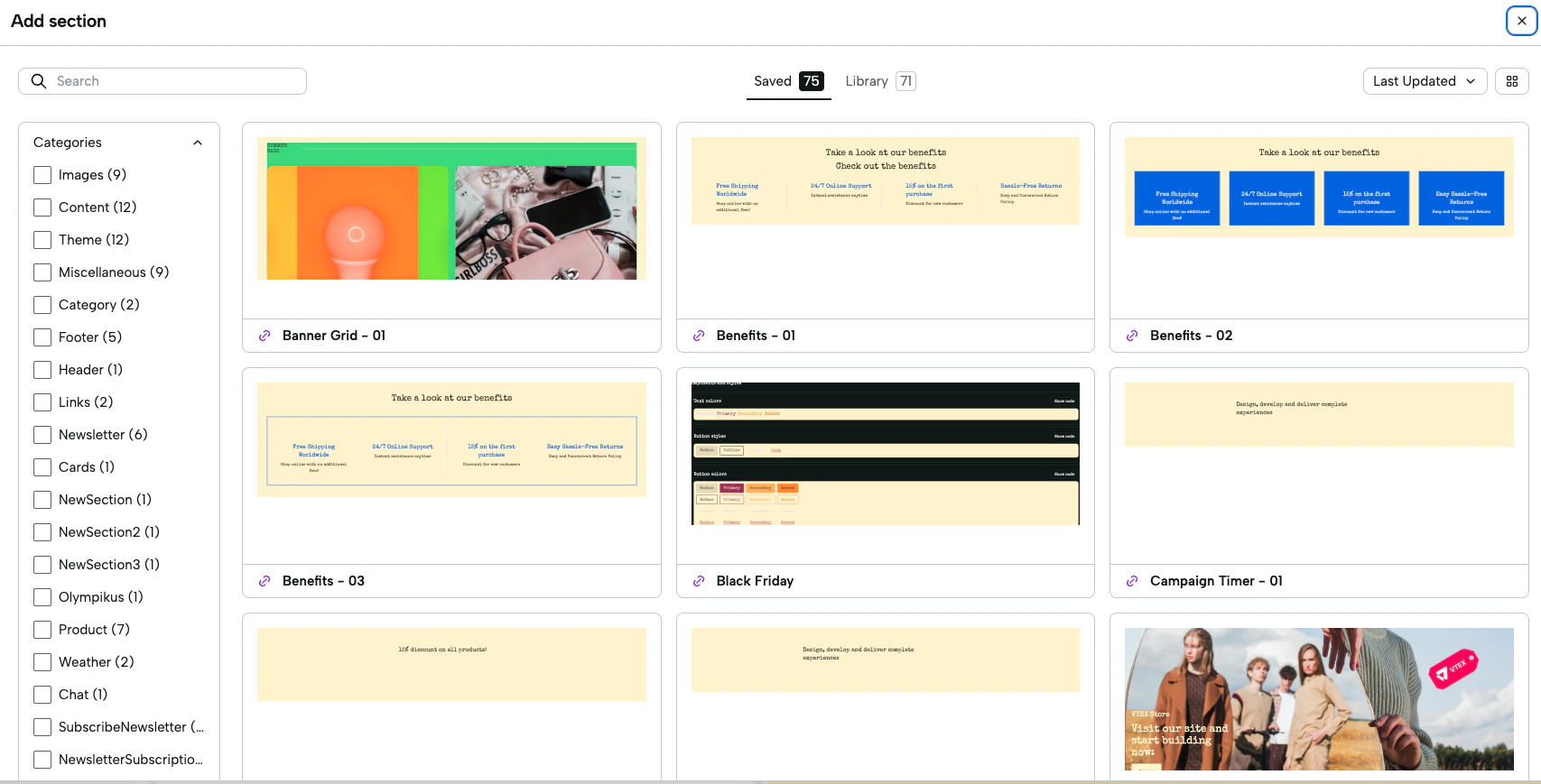1541x784 pixels.
Task: Check the NewSection3 (1) category
Action: tap(42, 565)
